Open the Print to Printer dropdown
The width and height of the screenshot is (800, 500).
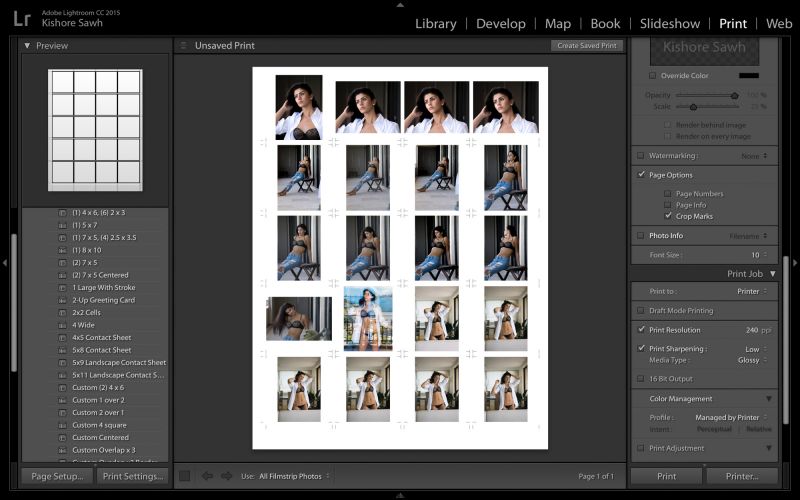(x=752, y=291)
